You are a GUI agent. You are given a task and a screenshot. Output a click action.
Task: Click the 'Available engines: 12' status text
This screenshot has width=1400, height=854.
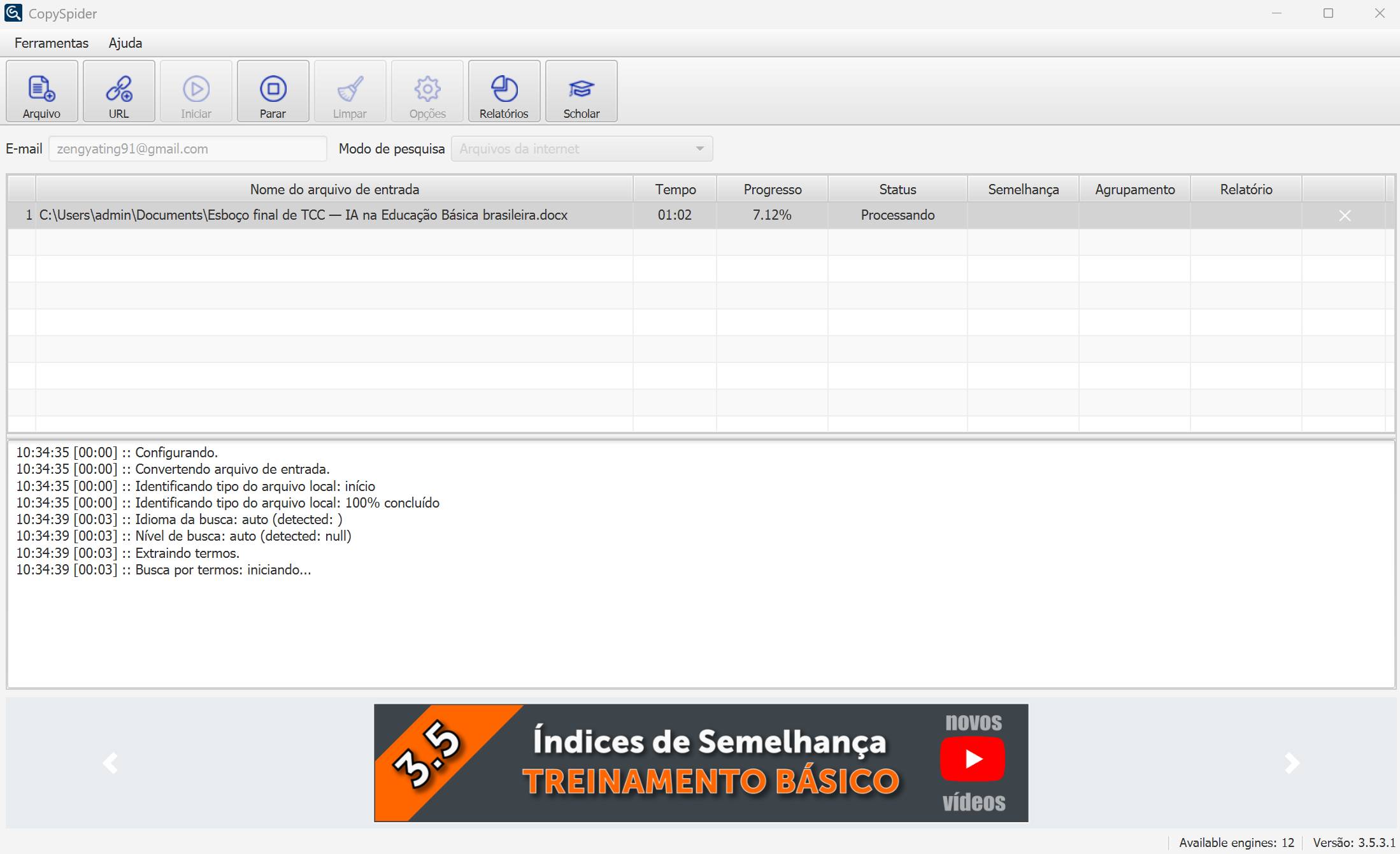click(x=1236, y=843)
